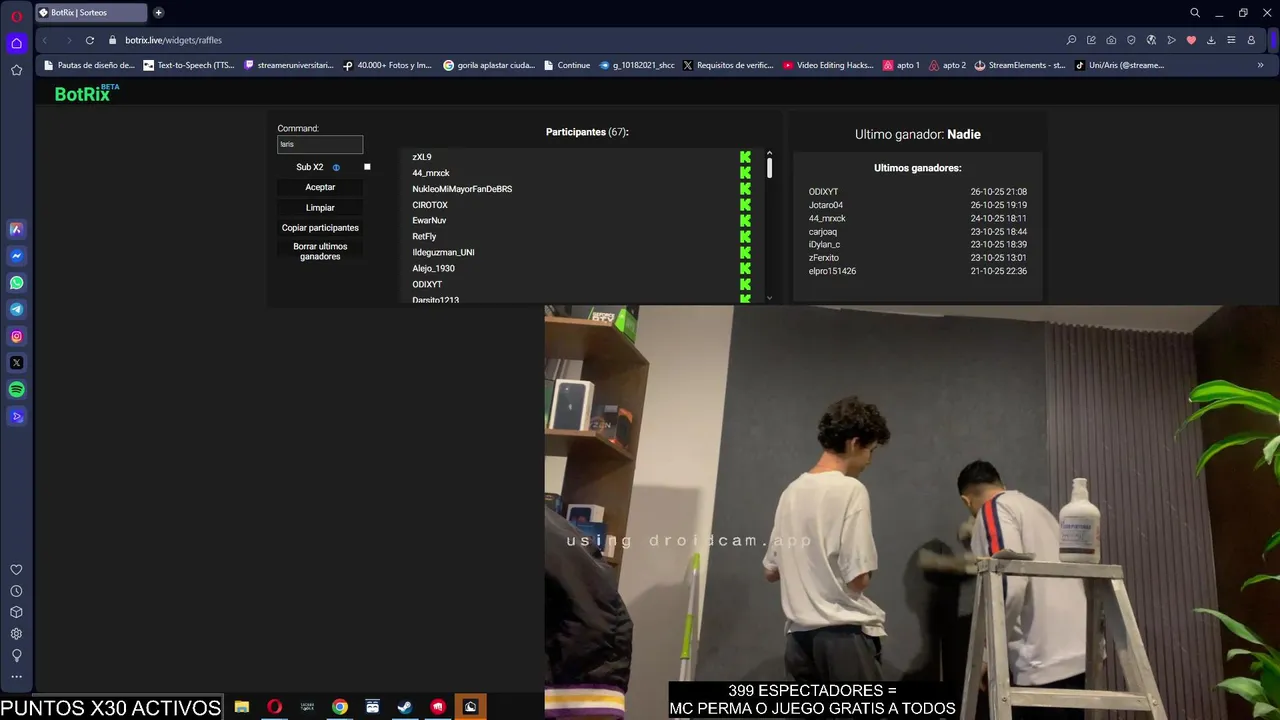Switch to the BotRix | Sorteos tab

point(92,13)
